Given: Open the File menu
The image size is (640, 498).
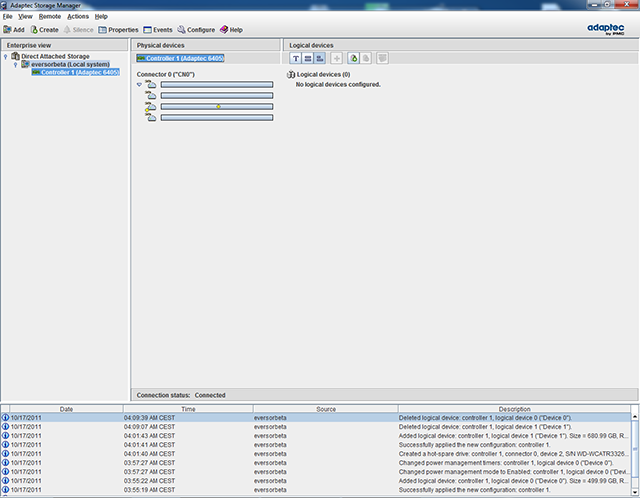Looking at the screenshot, I should coord(7,17).
